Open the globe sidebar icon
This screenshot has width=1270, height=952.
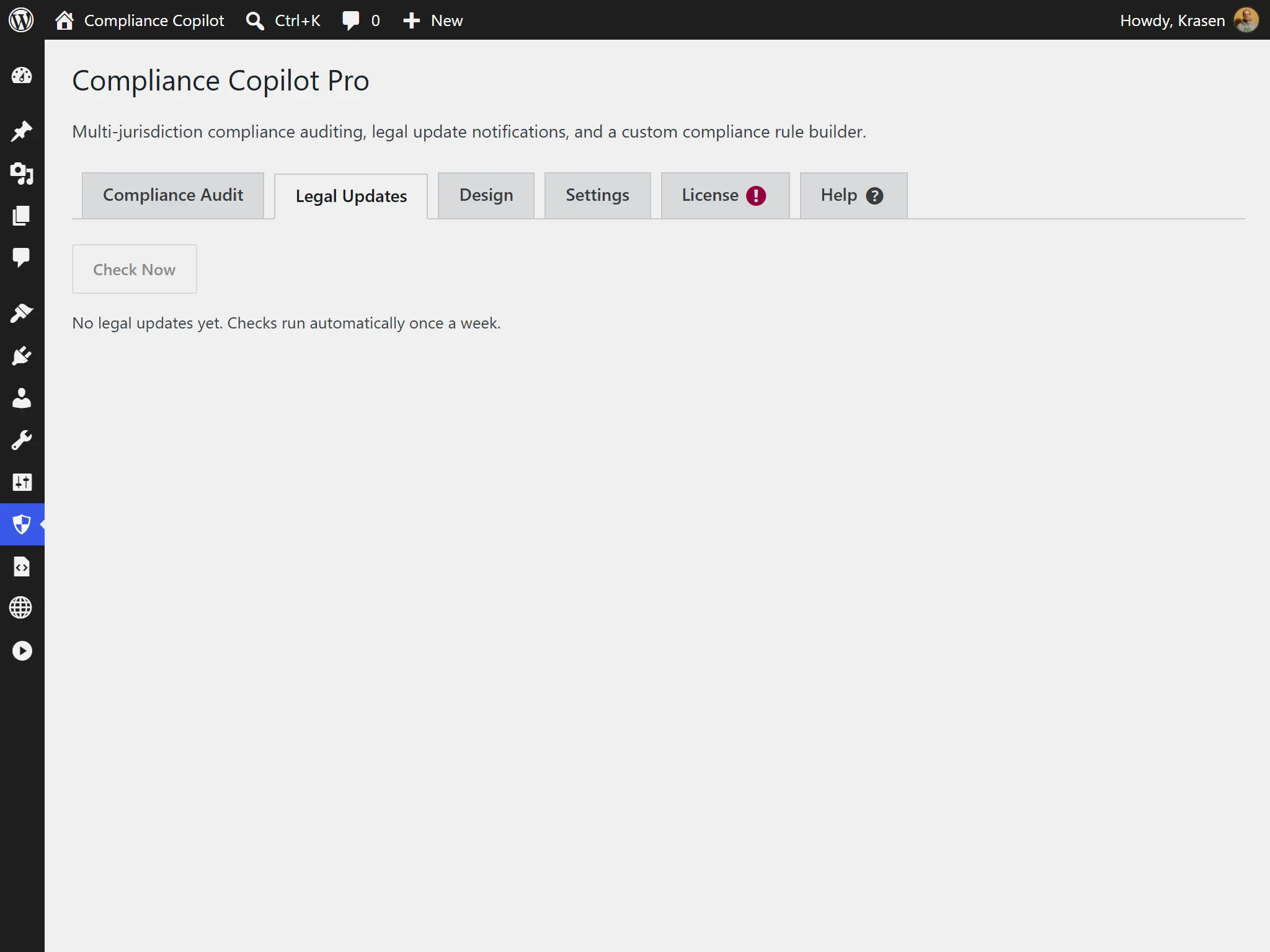[22, 608]
